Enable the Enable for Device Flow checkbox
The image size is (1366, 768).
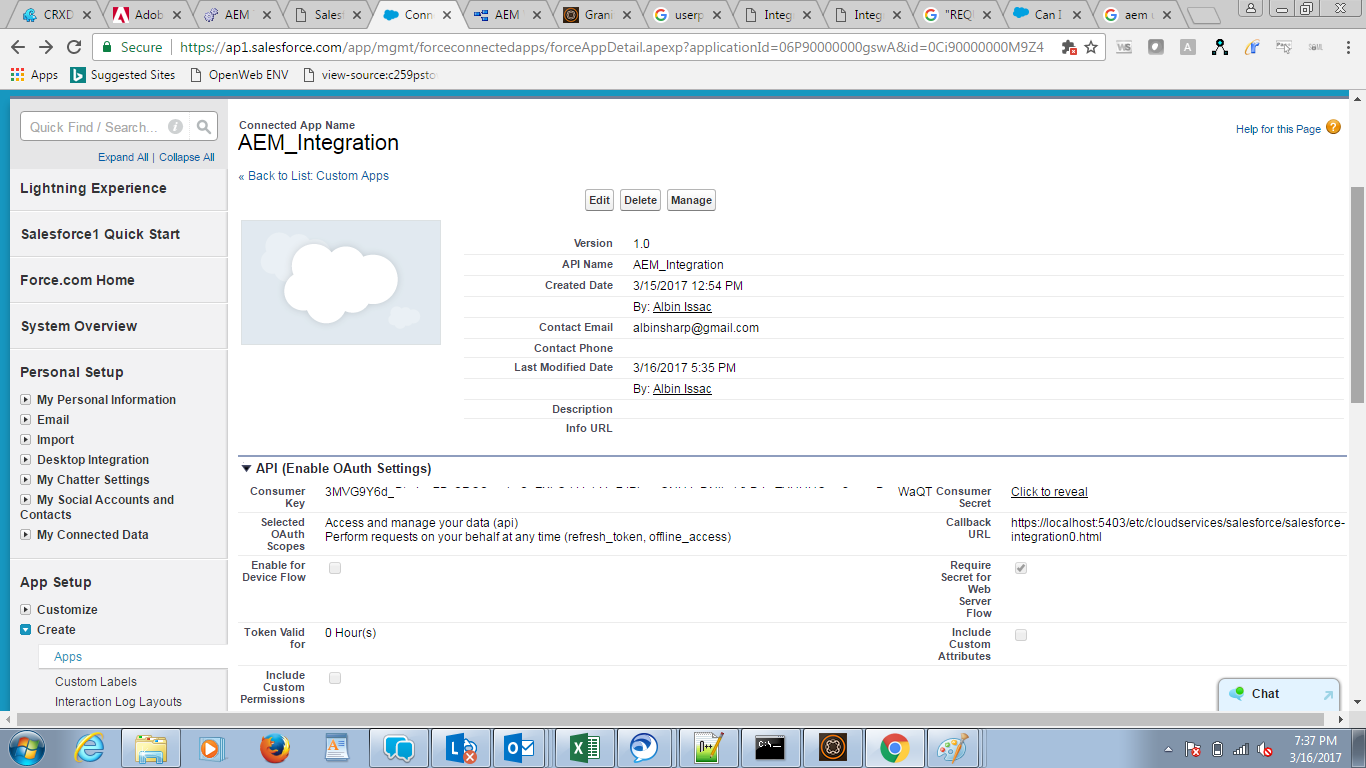335,567
